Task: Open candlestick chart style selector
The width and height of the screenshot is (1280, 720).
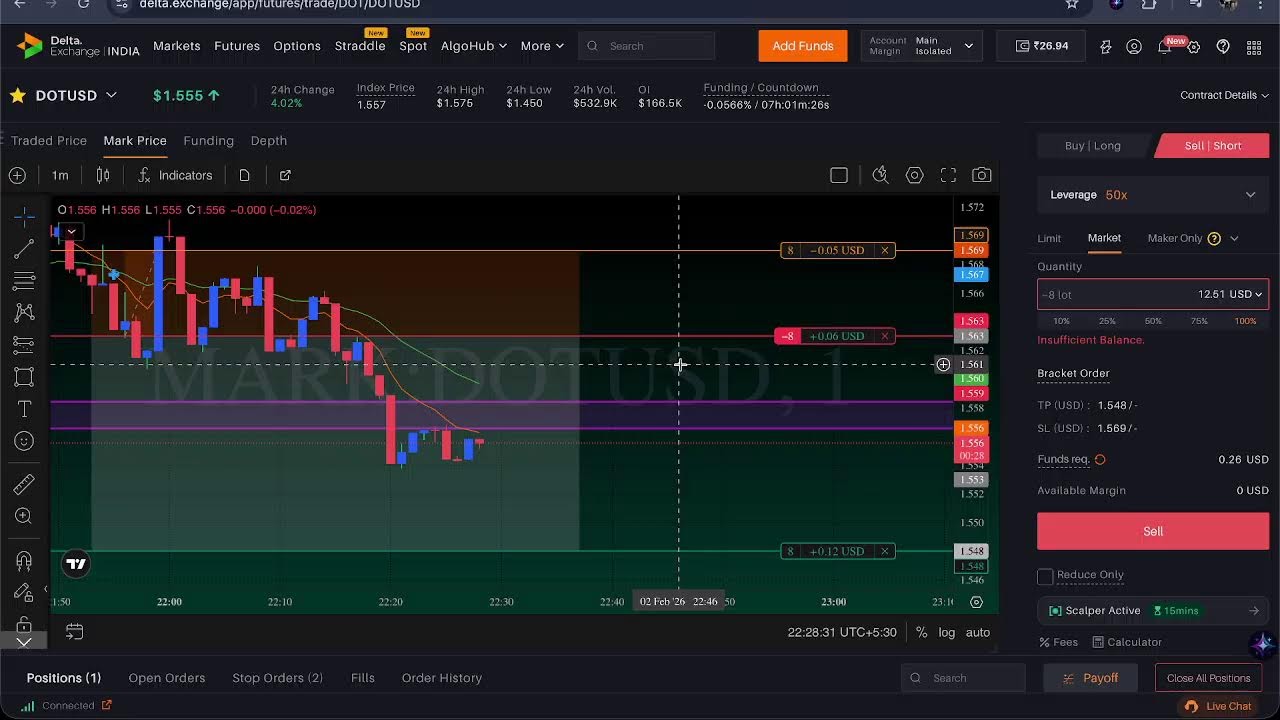Action: [x=103, y=175]
